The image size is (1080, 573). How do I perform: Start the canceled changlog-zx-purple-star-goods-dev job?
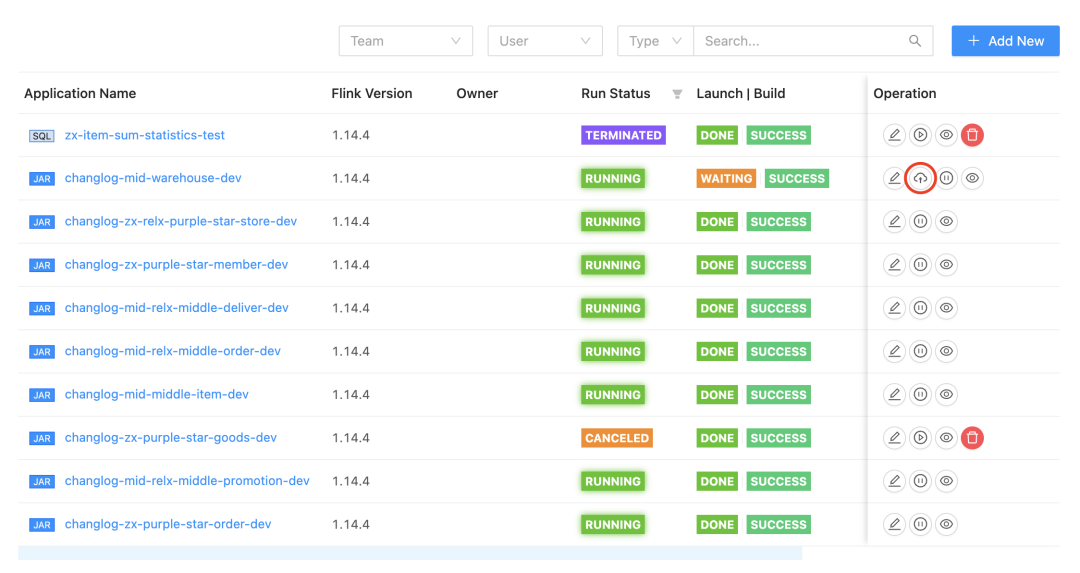pos(920,438)
